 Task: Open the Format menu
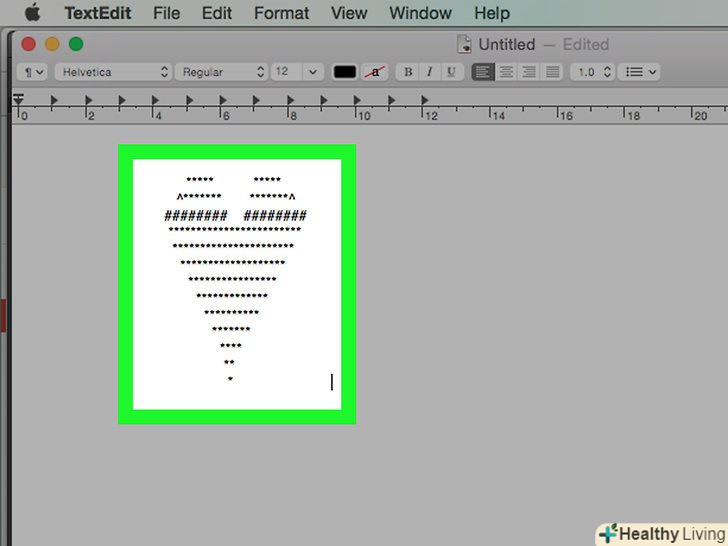281,13
